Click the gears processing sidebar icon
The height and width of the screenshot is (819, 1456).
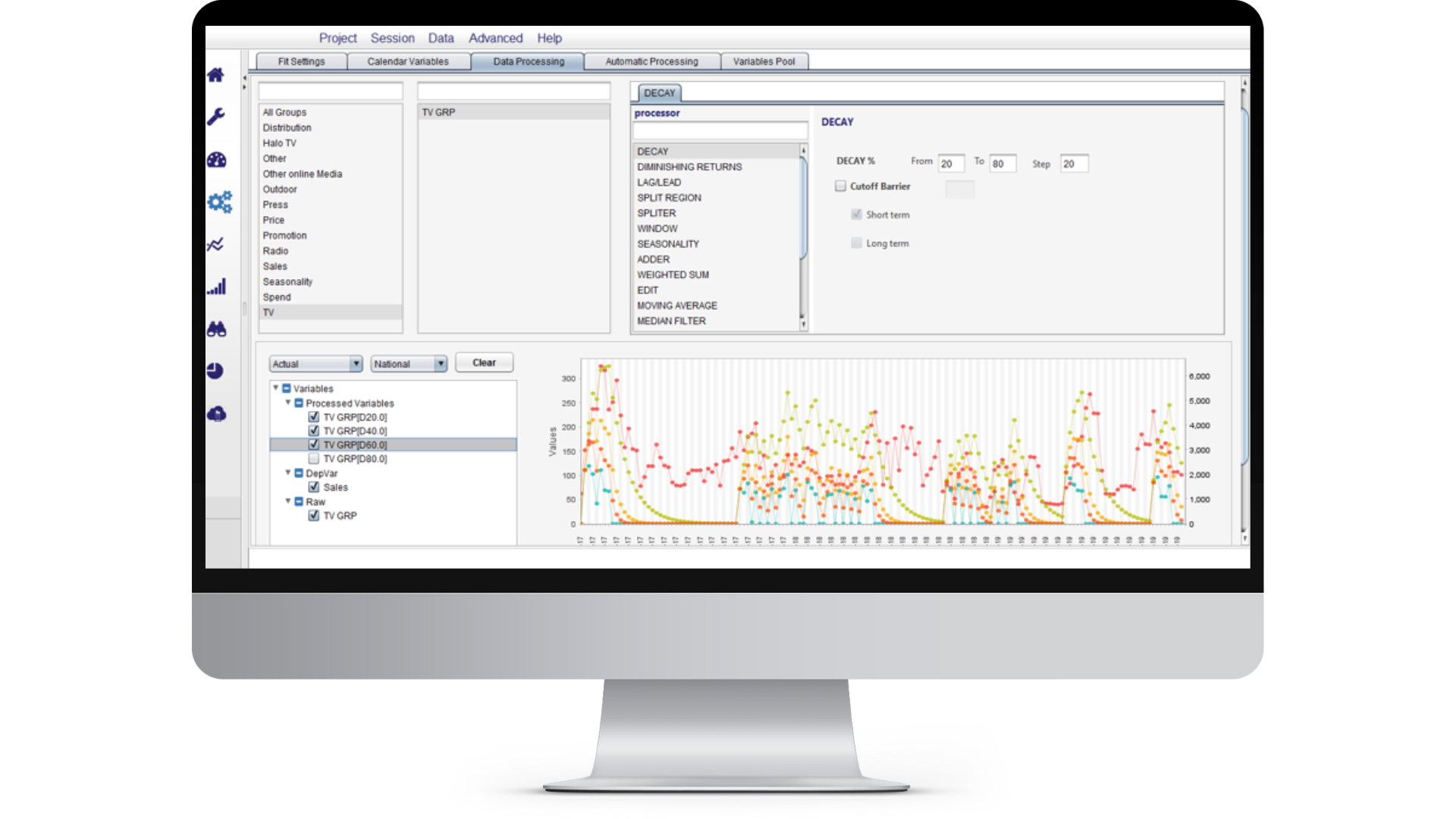pos(219,202)
